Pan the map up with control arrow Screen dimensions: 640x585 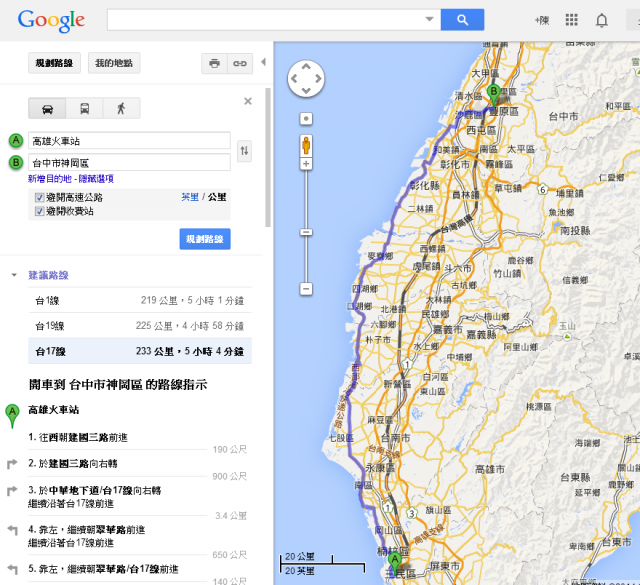pos(306,67)
